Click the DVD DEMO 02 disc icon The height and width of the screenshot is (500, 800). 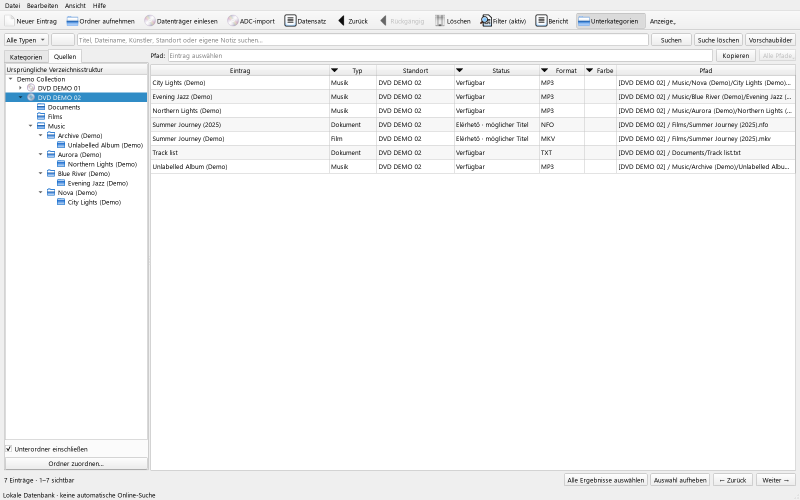(31, 97)
